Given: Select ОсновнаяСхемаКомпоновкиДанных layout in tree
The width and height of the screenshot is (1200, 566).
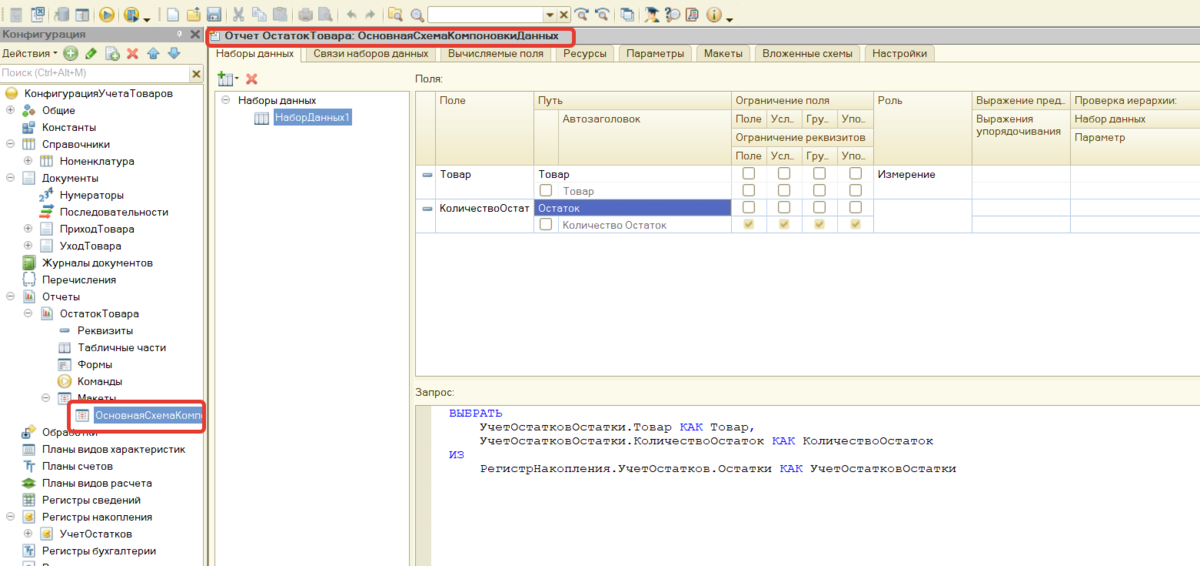Looking at the screenshot, I should coord(148,416).
